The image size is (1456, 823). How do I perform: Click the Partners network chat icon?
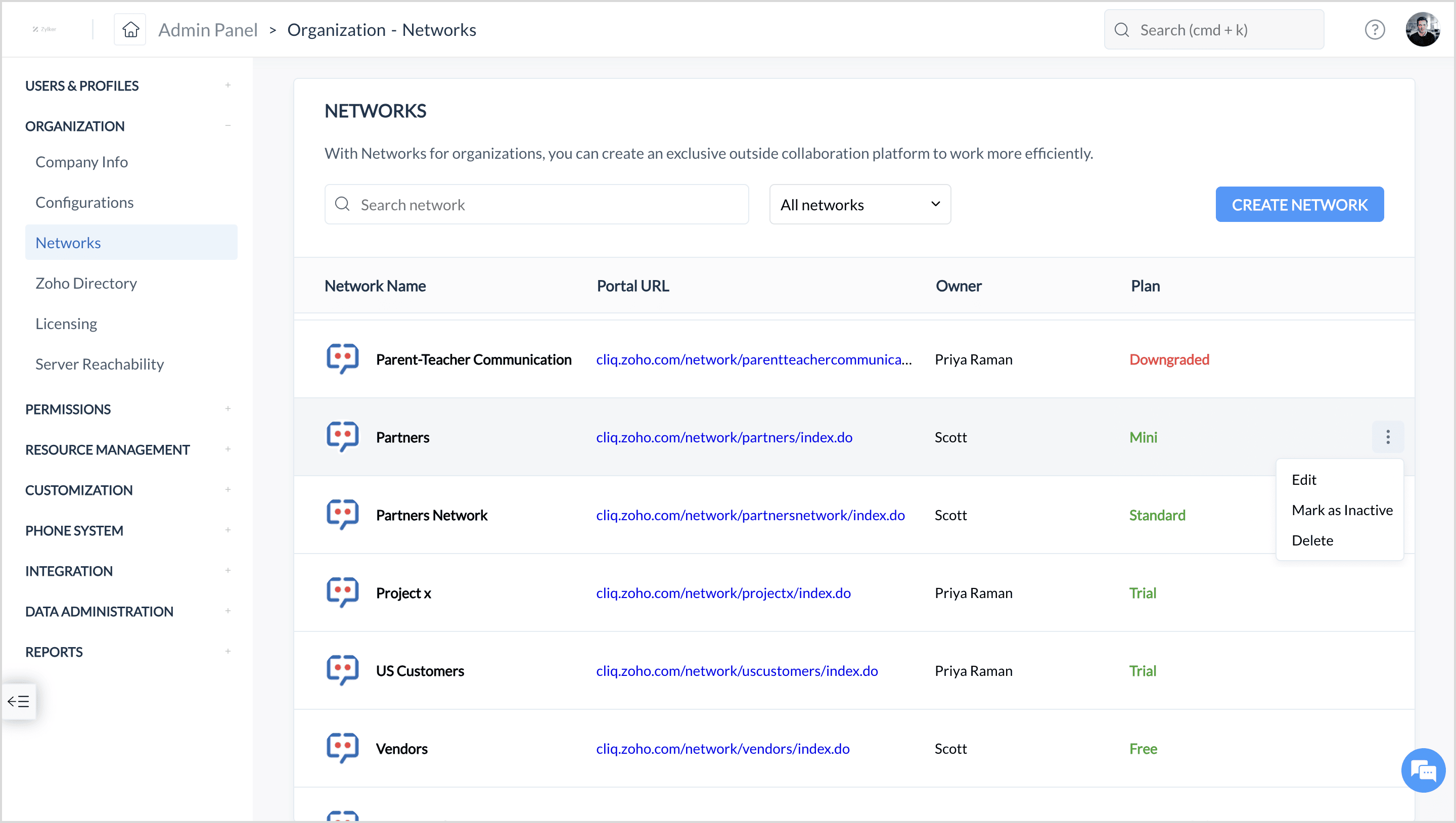pos(343,437)
